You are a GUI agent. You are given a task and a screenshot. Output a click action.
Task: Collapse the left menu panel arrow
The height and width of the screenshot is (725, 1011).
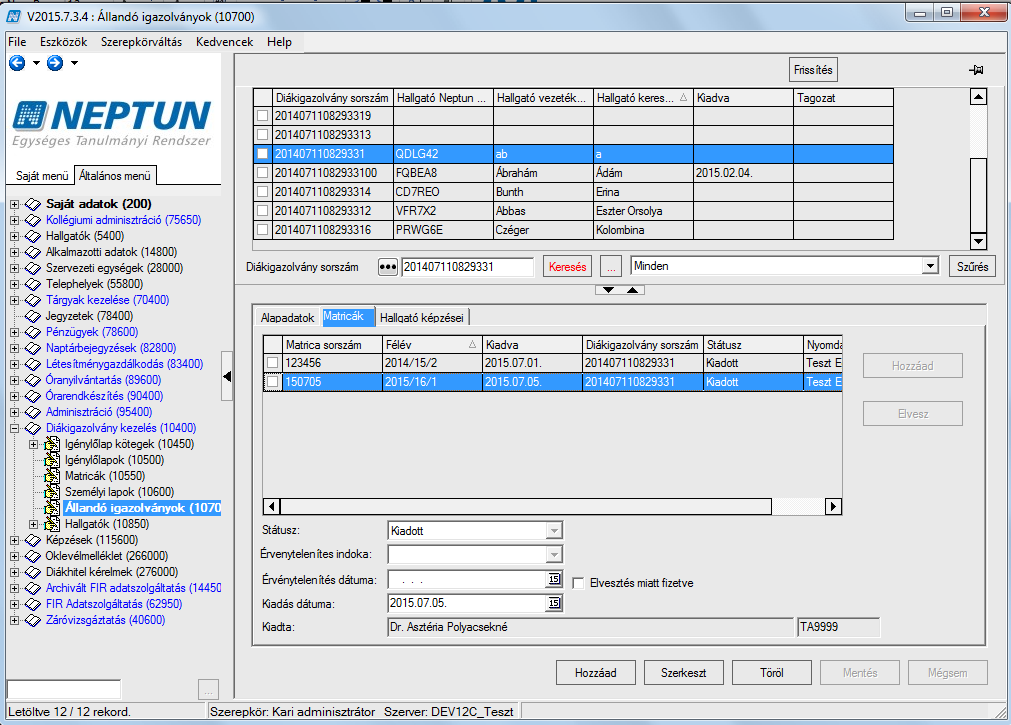tap(227, 376)
